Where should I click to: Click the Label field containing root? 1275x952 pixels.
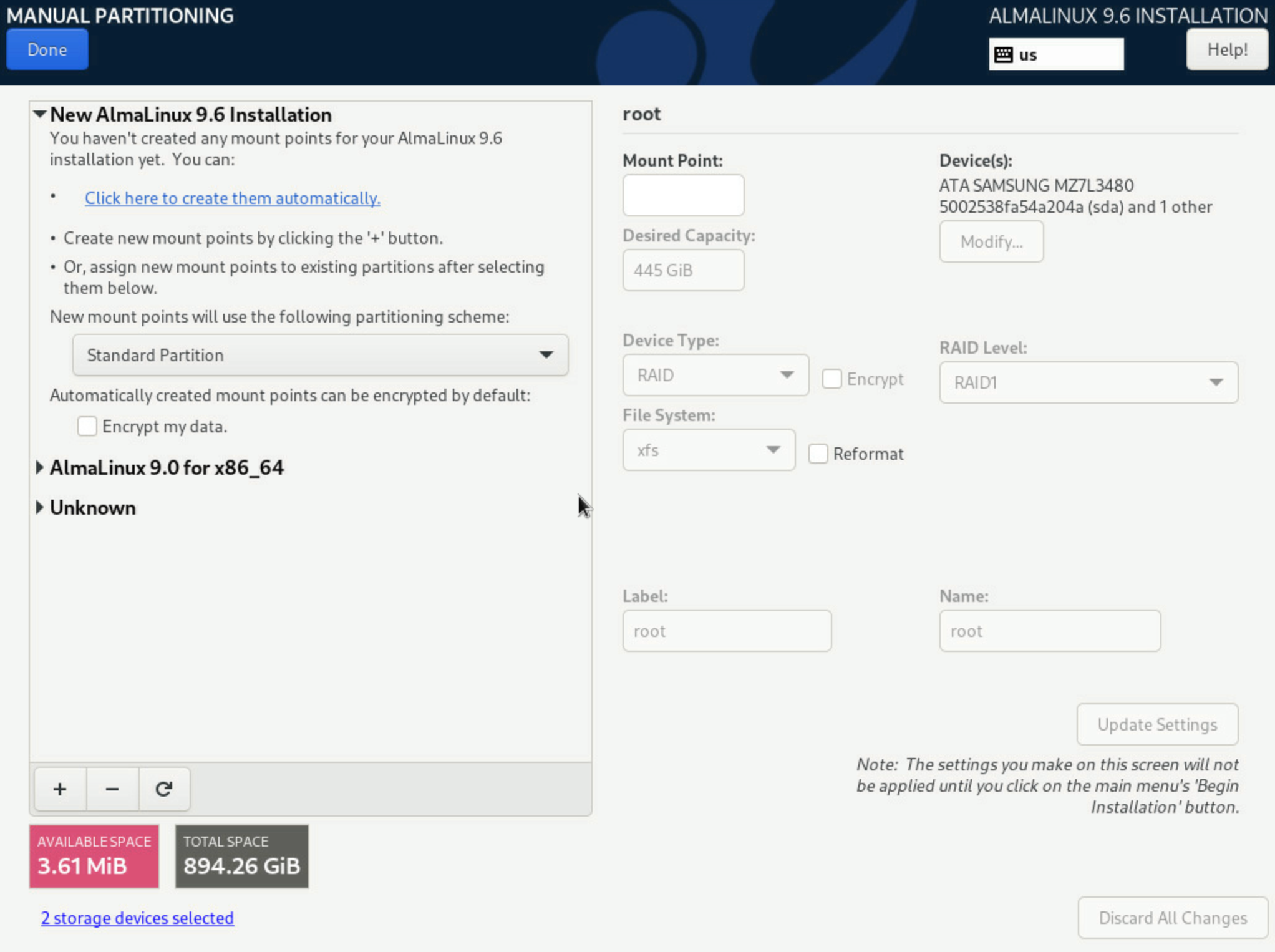727,631
